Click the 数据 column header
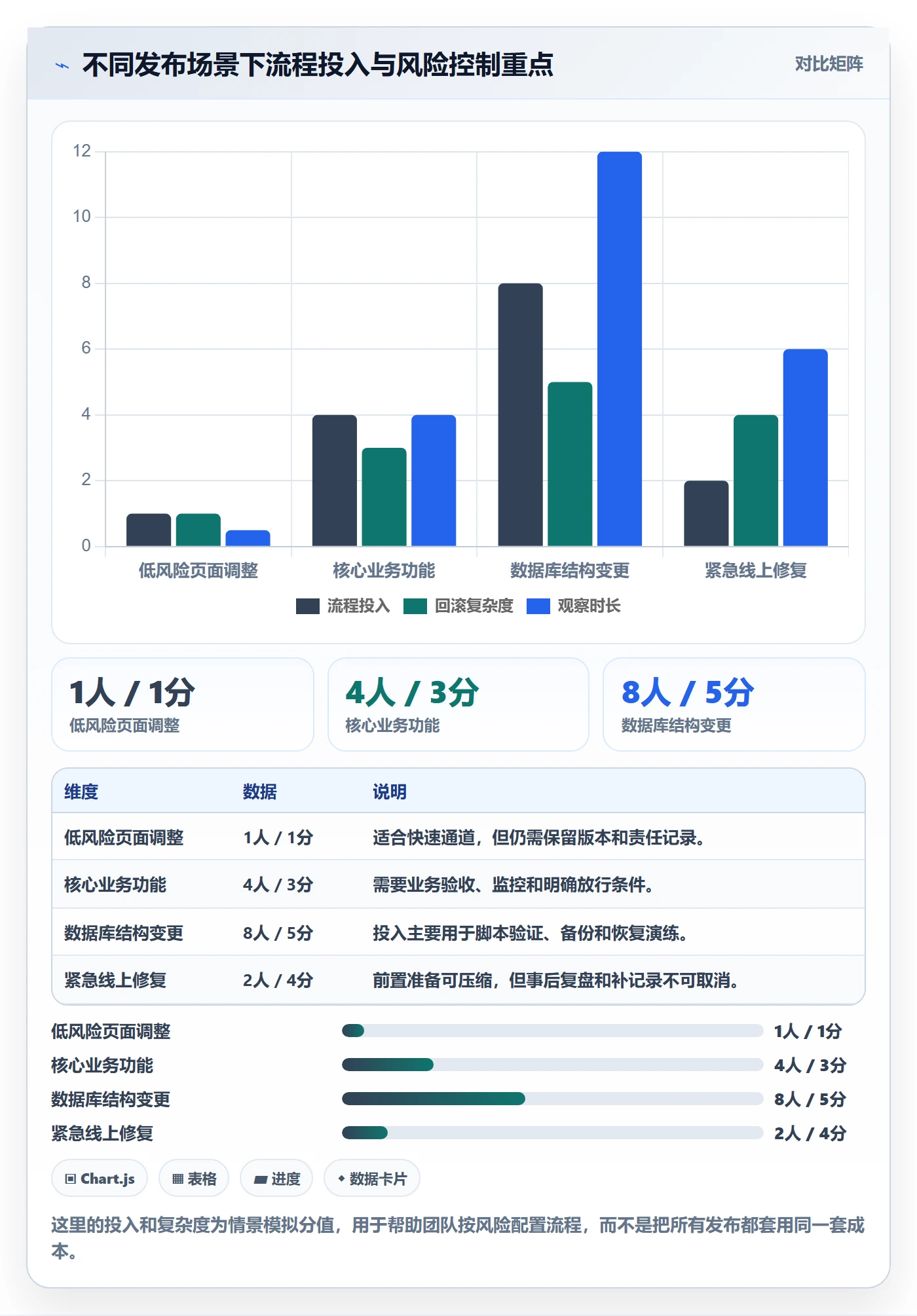The width and height of the screenshot is (917, 1316). point(260,792)
